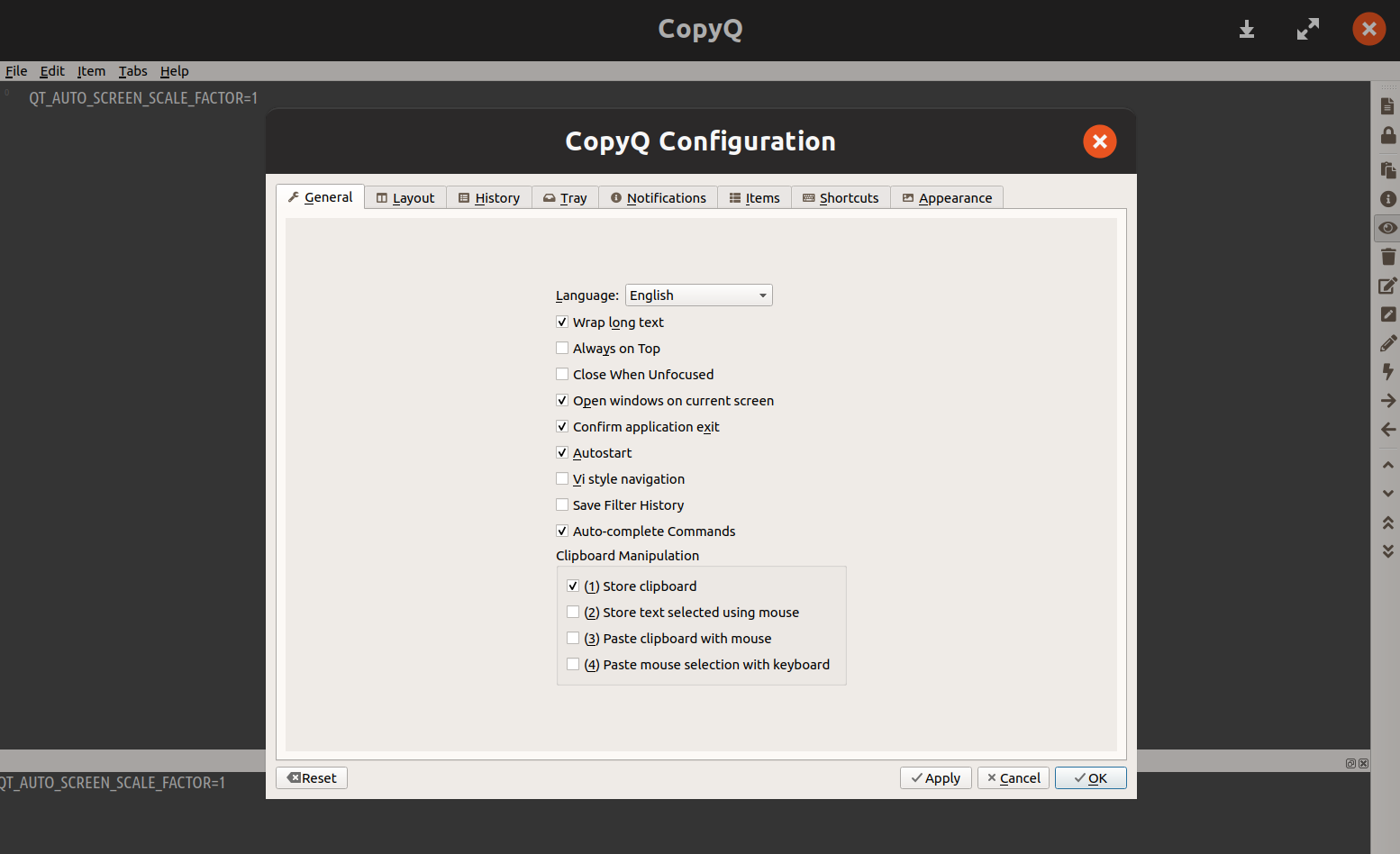Click the plain pencil editor icon

[1387, 343]
